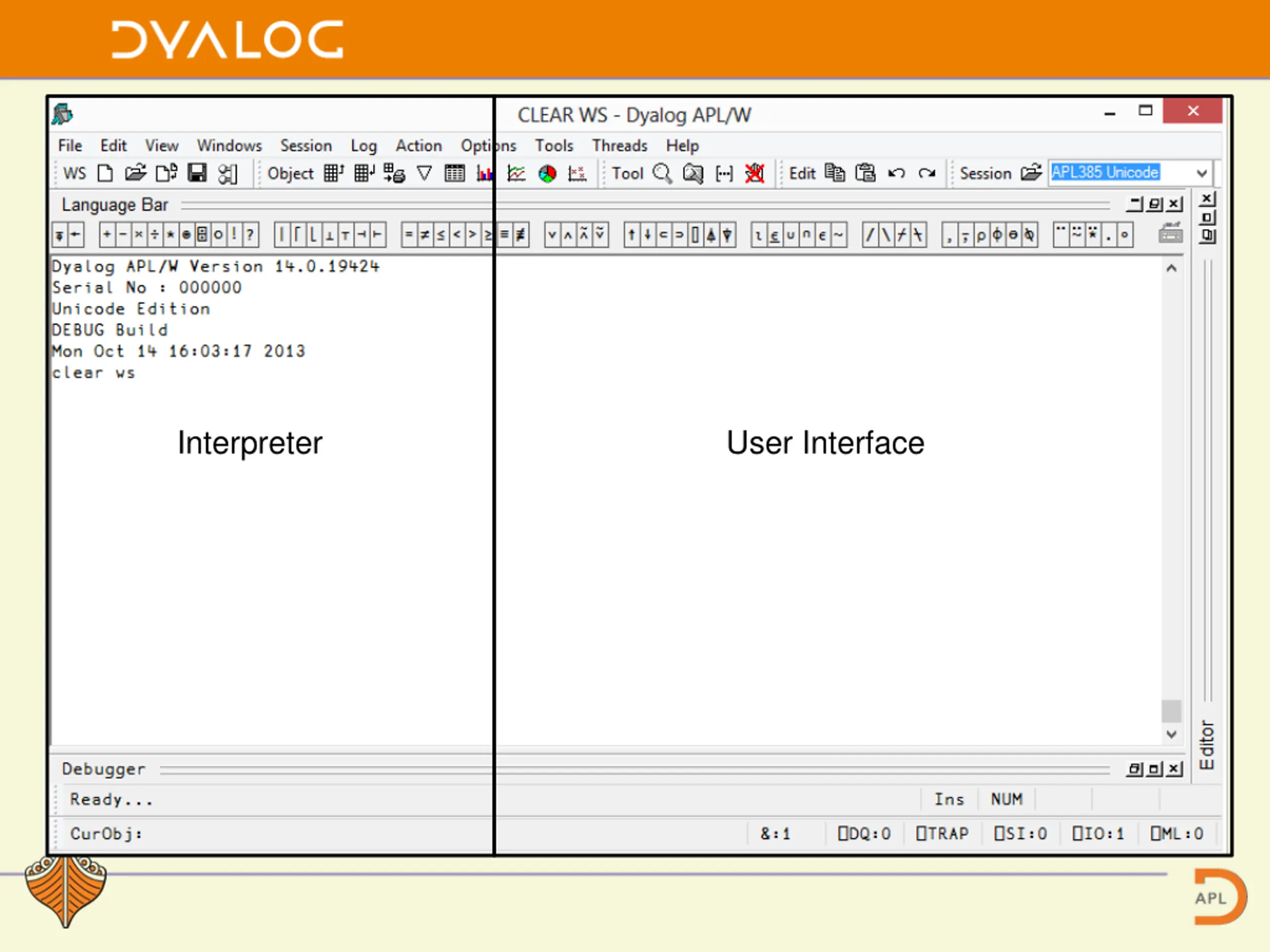
Task: Open the Windows menu
Action: click(229, 146)
